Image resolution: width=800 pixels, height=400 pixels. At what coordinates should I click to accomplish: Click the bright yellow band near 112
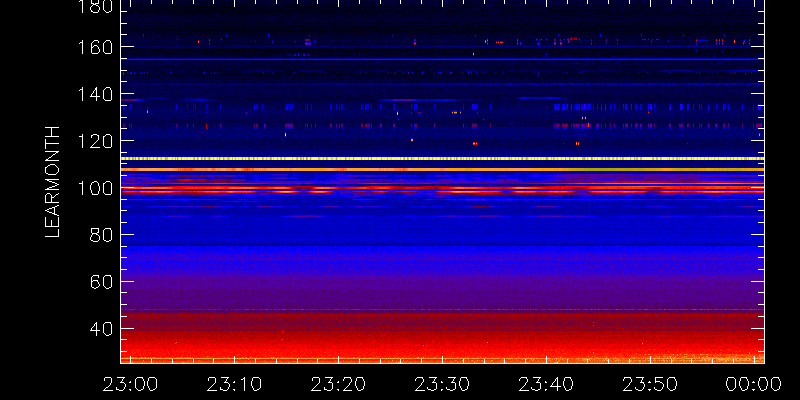(x=442, y=159)
